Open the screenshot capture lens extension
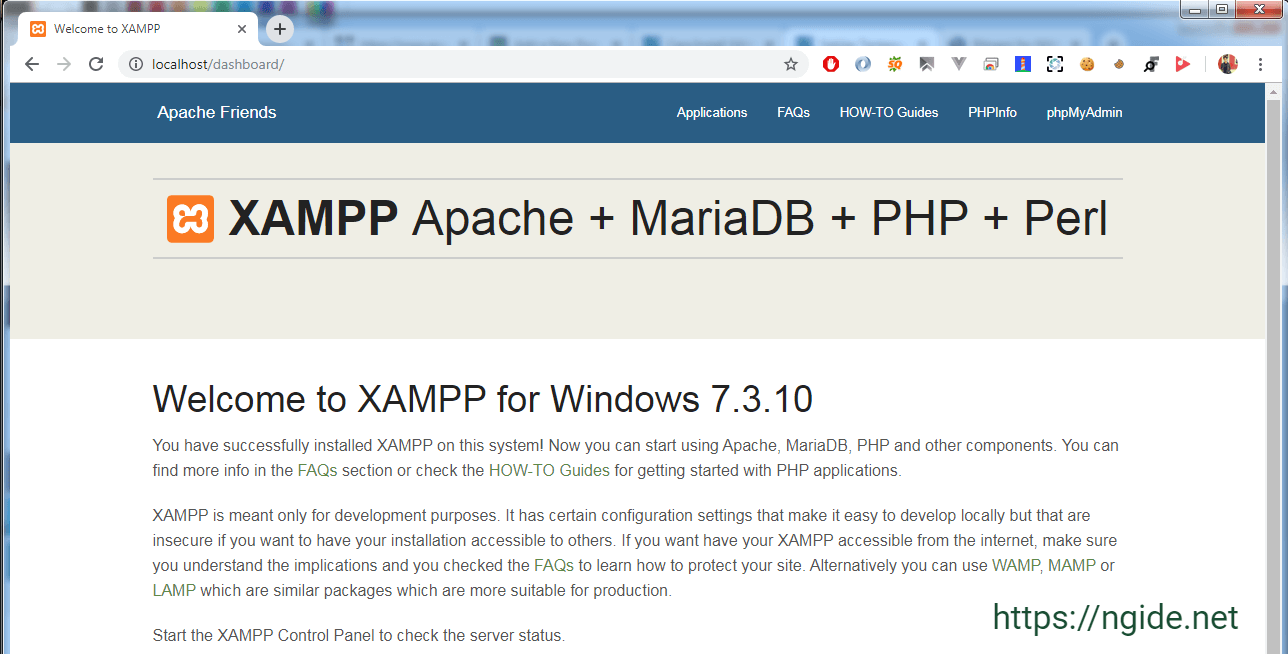This screenshot has width=1288, height=656. tap(1055, 64)
